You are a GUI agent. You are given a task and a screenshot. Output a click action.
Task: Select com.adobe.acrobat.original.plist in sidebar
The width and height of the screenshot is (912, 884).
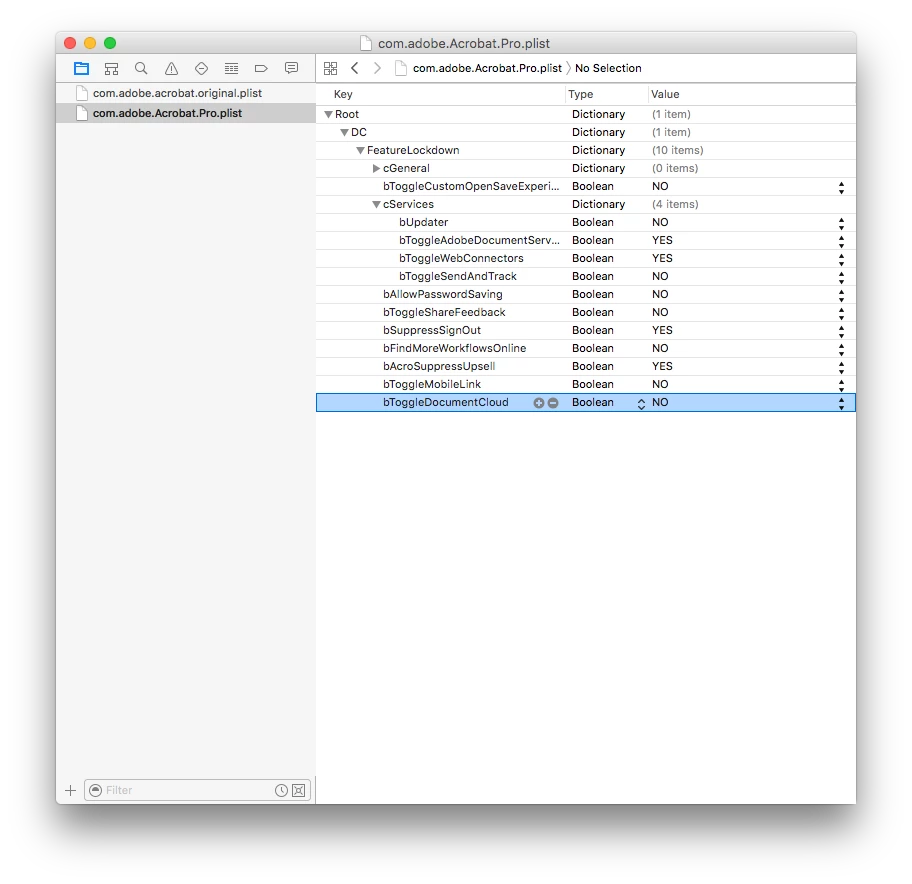point(186,93)
